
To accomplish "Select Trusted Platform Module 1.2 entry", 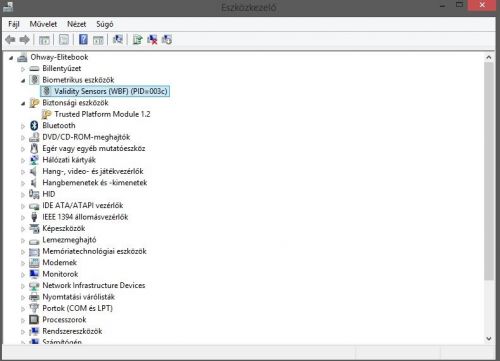I will coord(102,114).
